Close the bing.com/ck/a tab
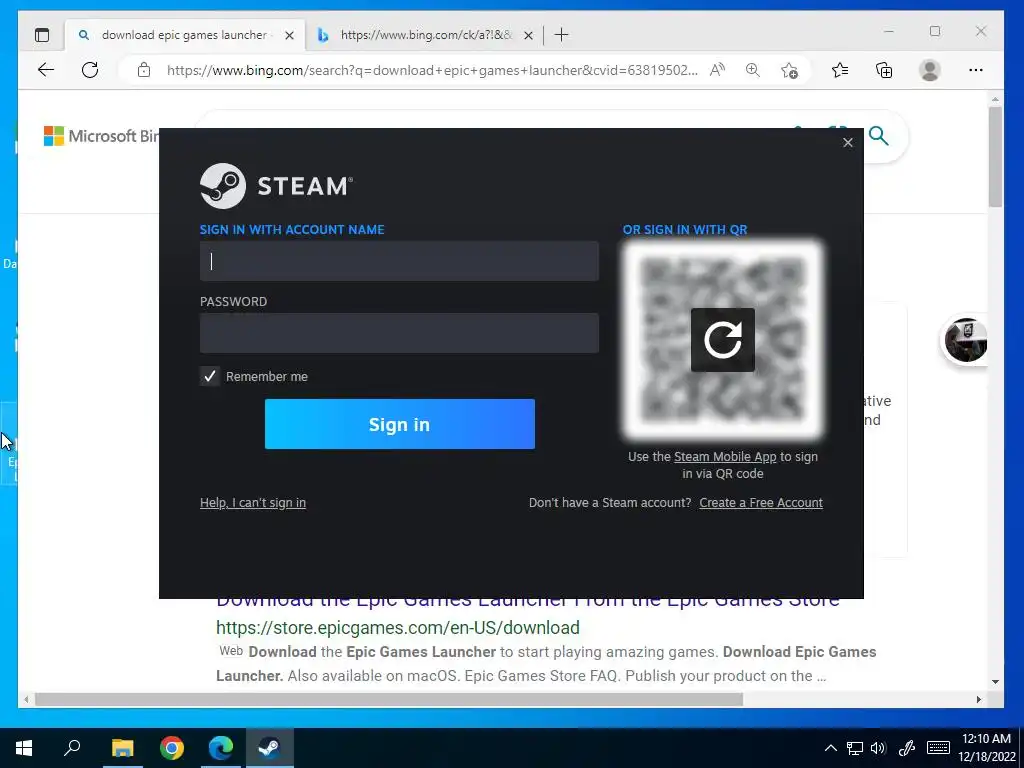This screenshot has height=768, width=1024. pos(528,35)
